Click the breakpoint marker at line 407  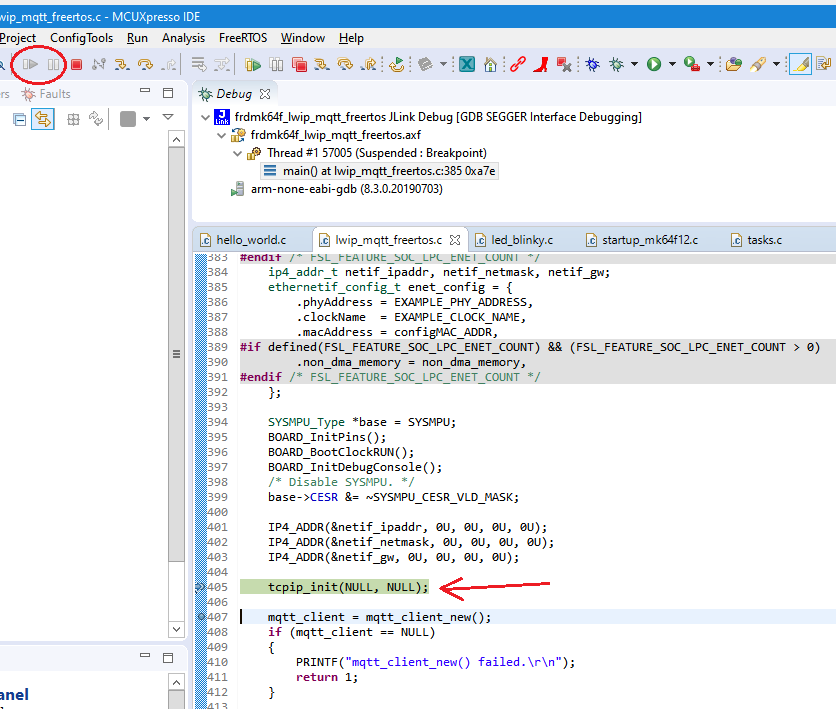(201, 616)
